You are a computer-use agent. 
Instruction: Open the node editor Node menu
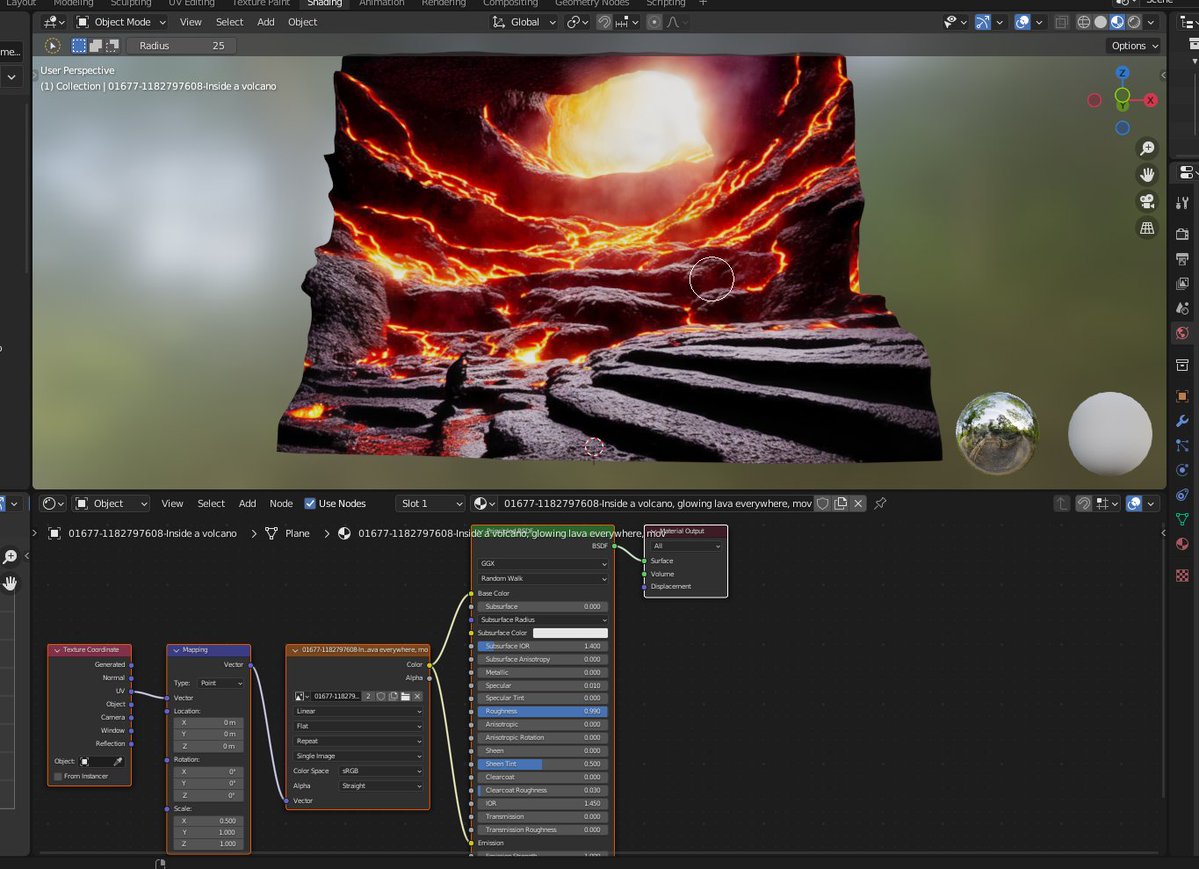pyautogui.click(x=281, y=503)
